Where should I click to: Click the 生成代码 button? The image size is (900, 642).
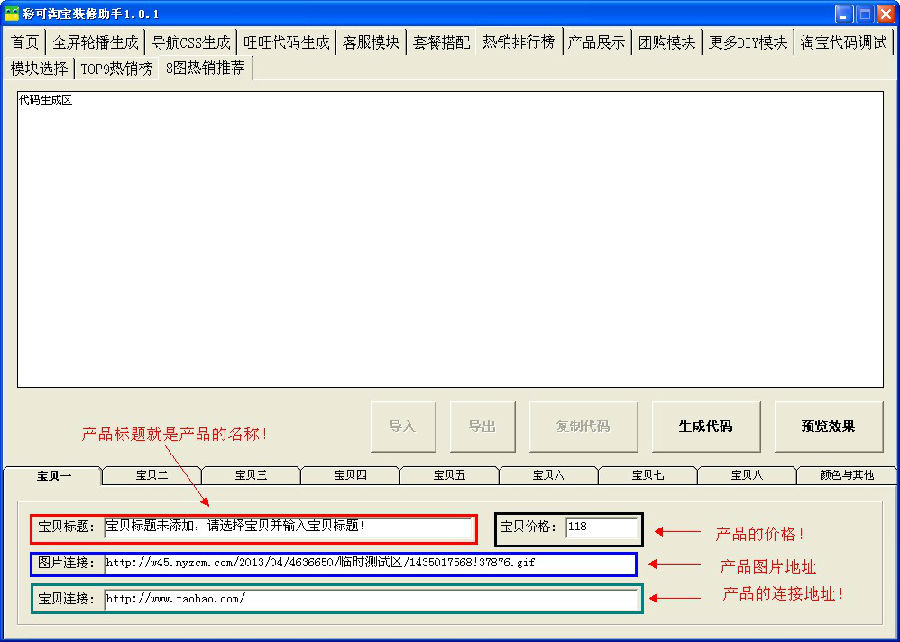[x=706, y=426]
